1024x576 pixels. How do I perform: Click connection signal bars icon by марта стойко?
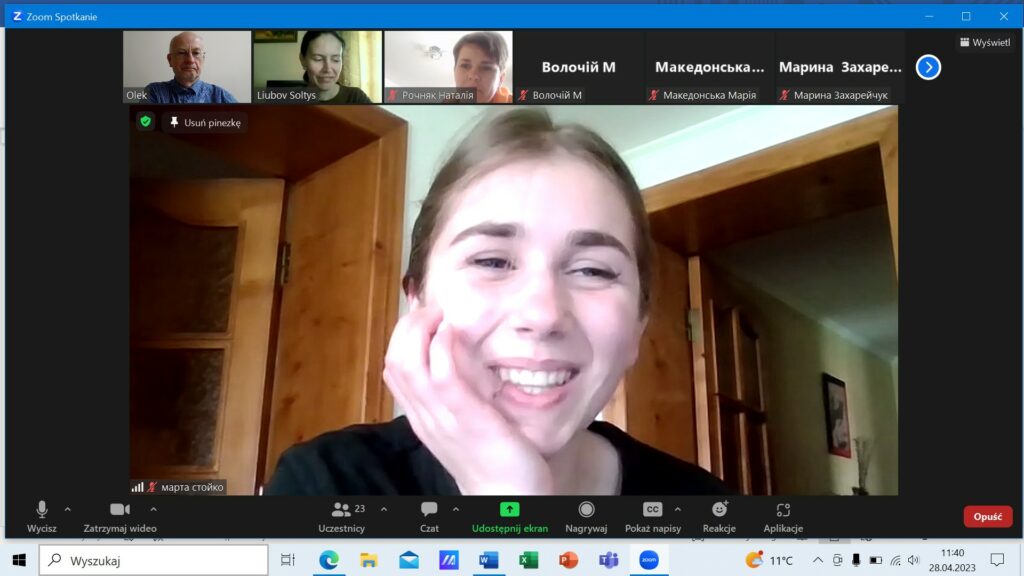click(137, 487)
